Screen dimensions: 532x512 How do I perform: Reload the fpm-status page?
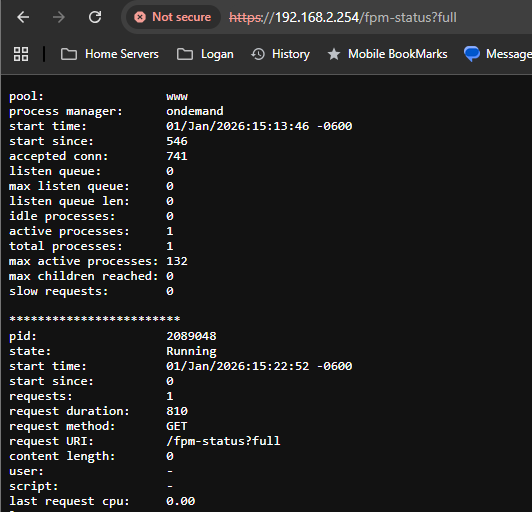coord(95,17)
